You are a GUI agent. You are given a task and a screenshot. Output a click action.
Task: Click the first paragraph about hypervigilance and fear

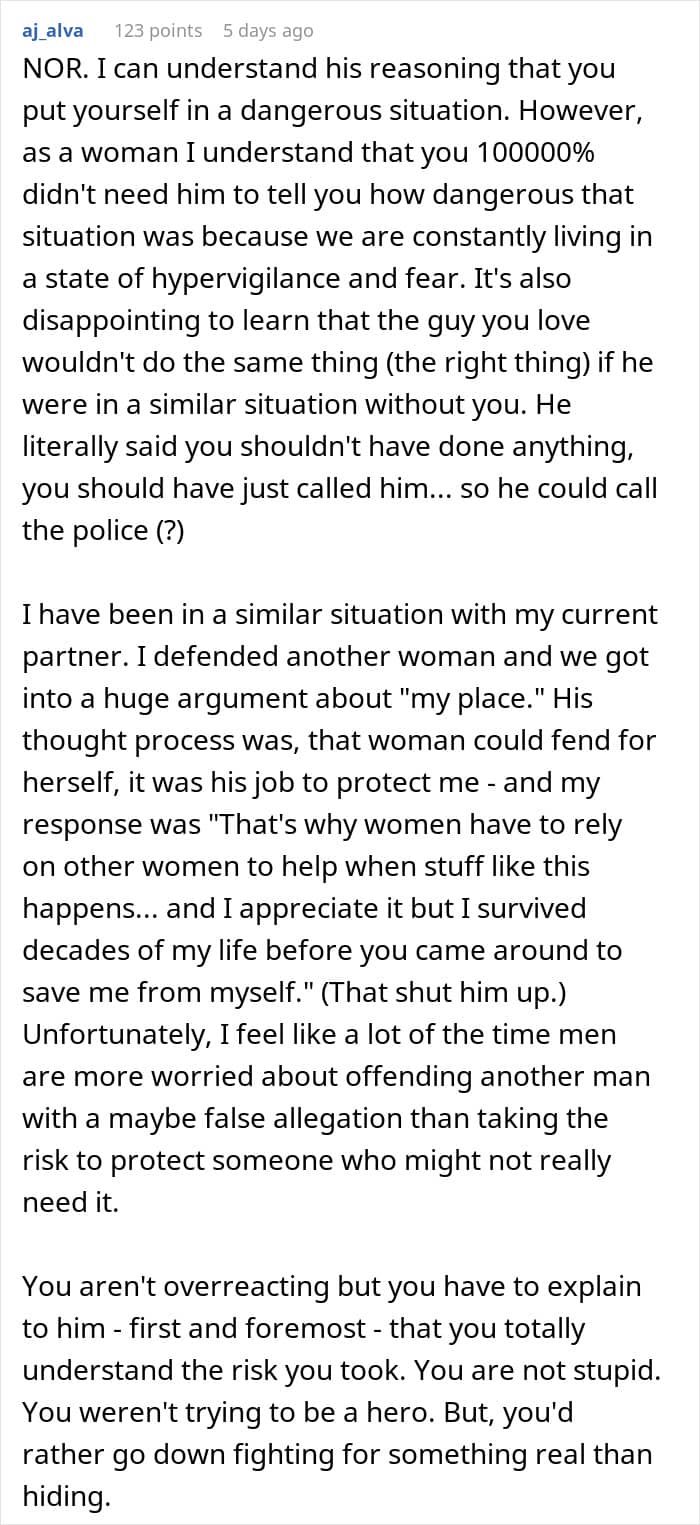341,301
